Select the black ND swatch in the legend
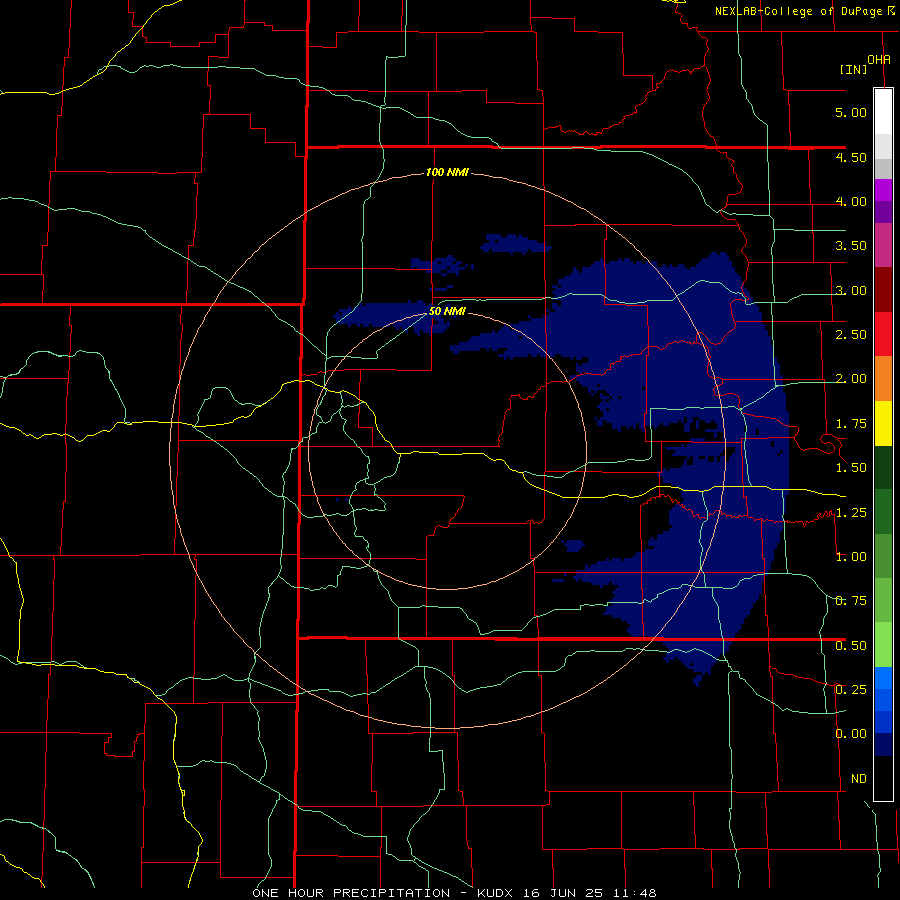 [x=883, y=778]
